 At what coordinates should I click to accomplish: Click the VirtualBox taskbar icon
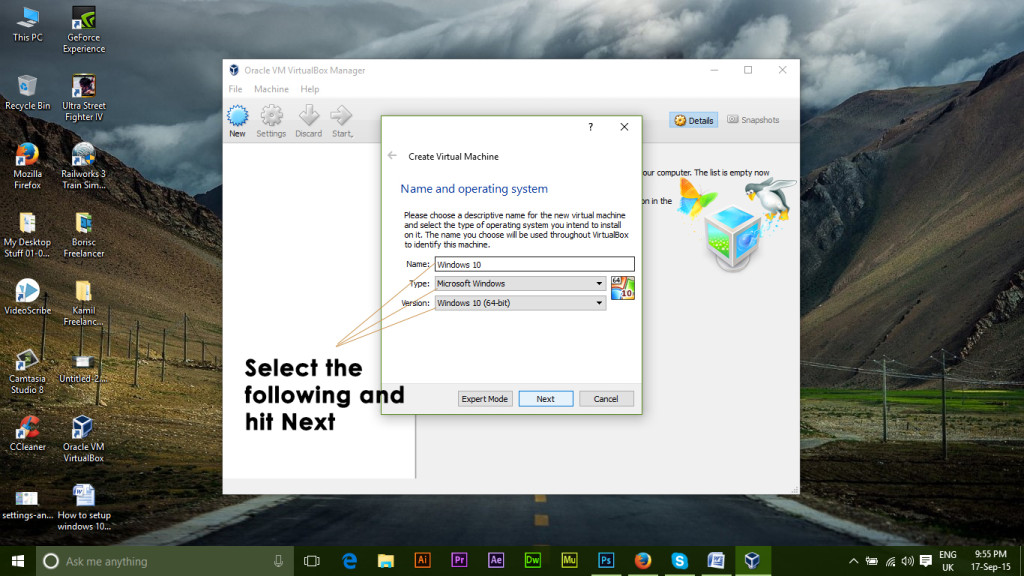752,560
